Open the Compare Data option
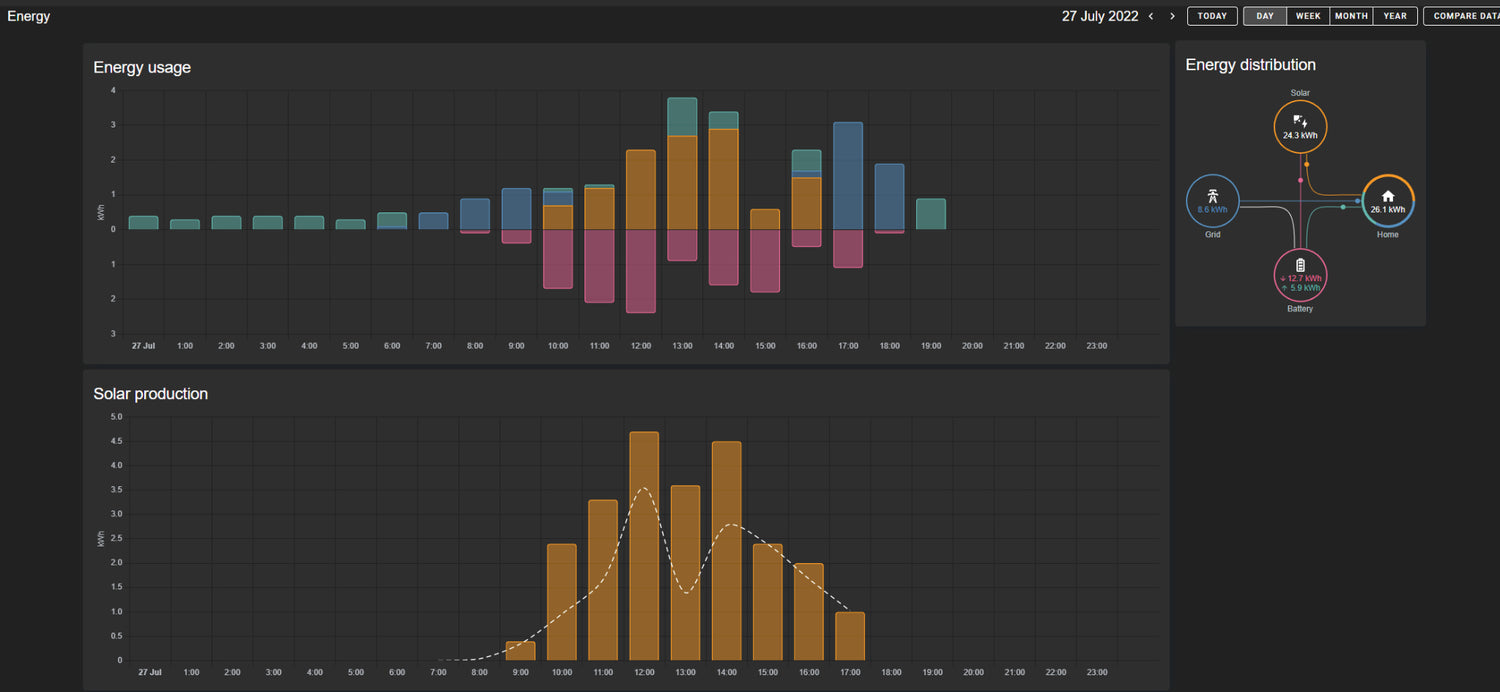Image resolution: width=1500 pixels, height=692 pixels. click(x=1462, y=16)
